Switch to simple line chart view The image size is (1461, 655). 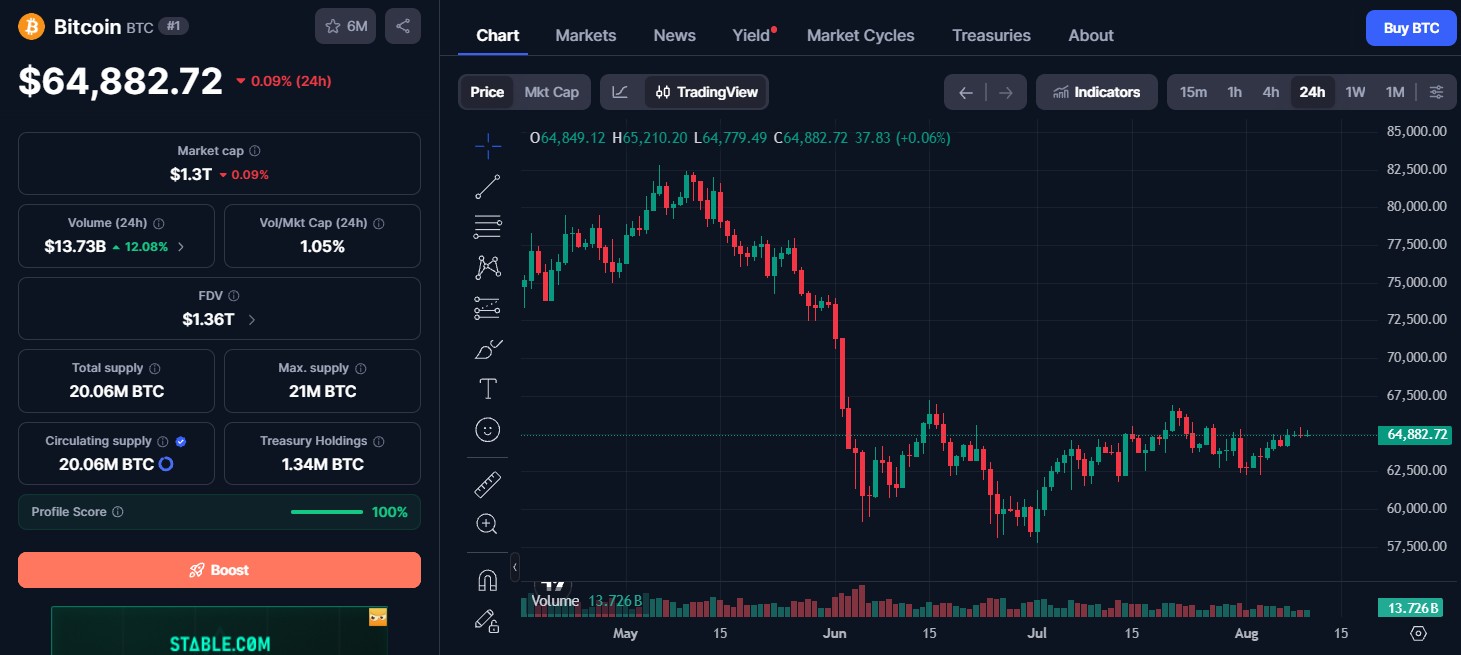[x=621, y=92]
